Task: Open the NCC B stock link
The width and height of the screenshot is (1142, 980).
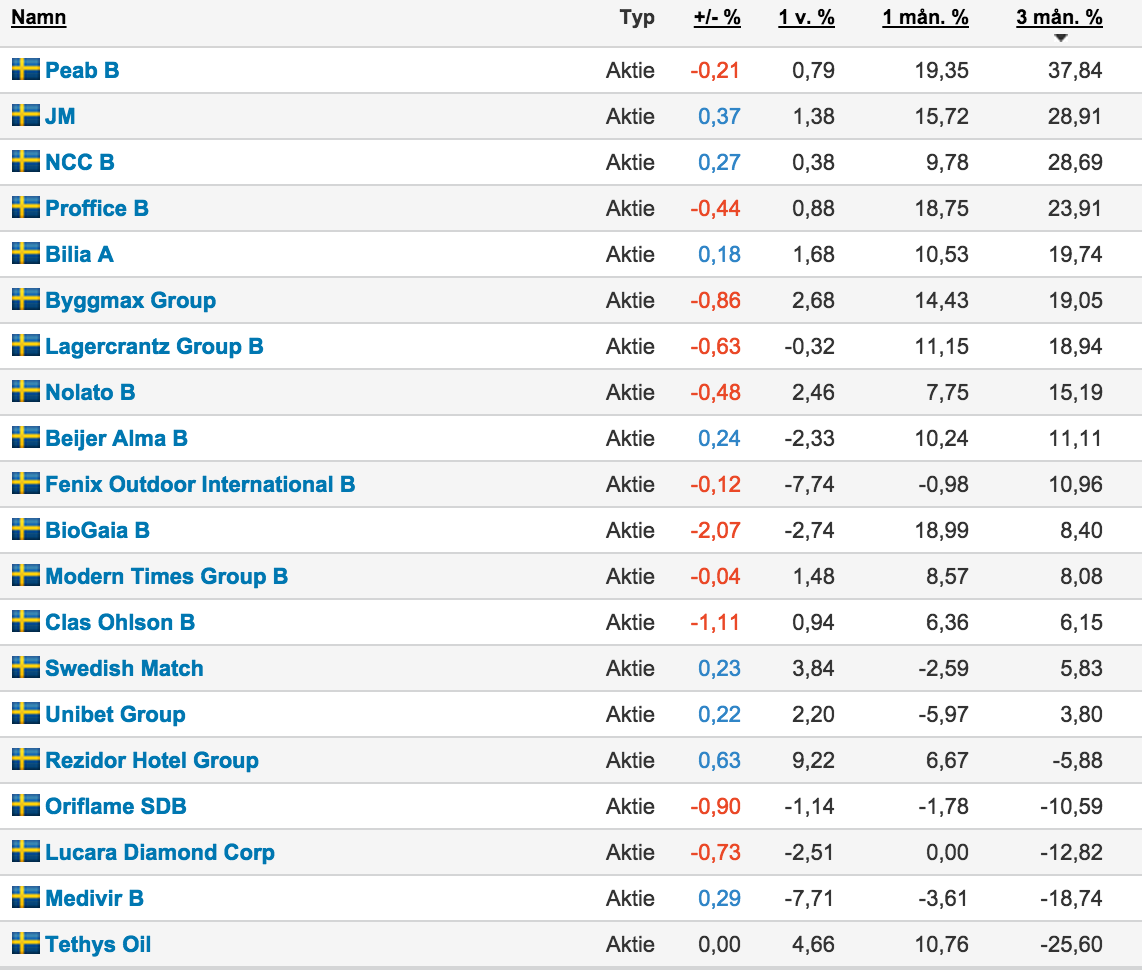Action: click(80, 162)
